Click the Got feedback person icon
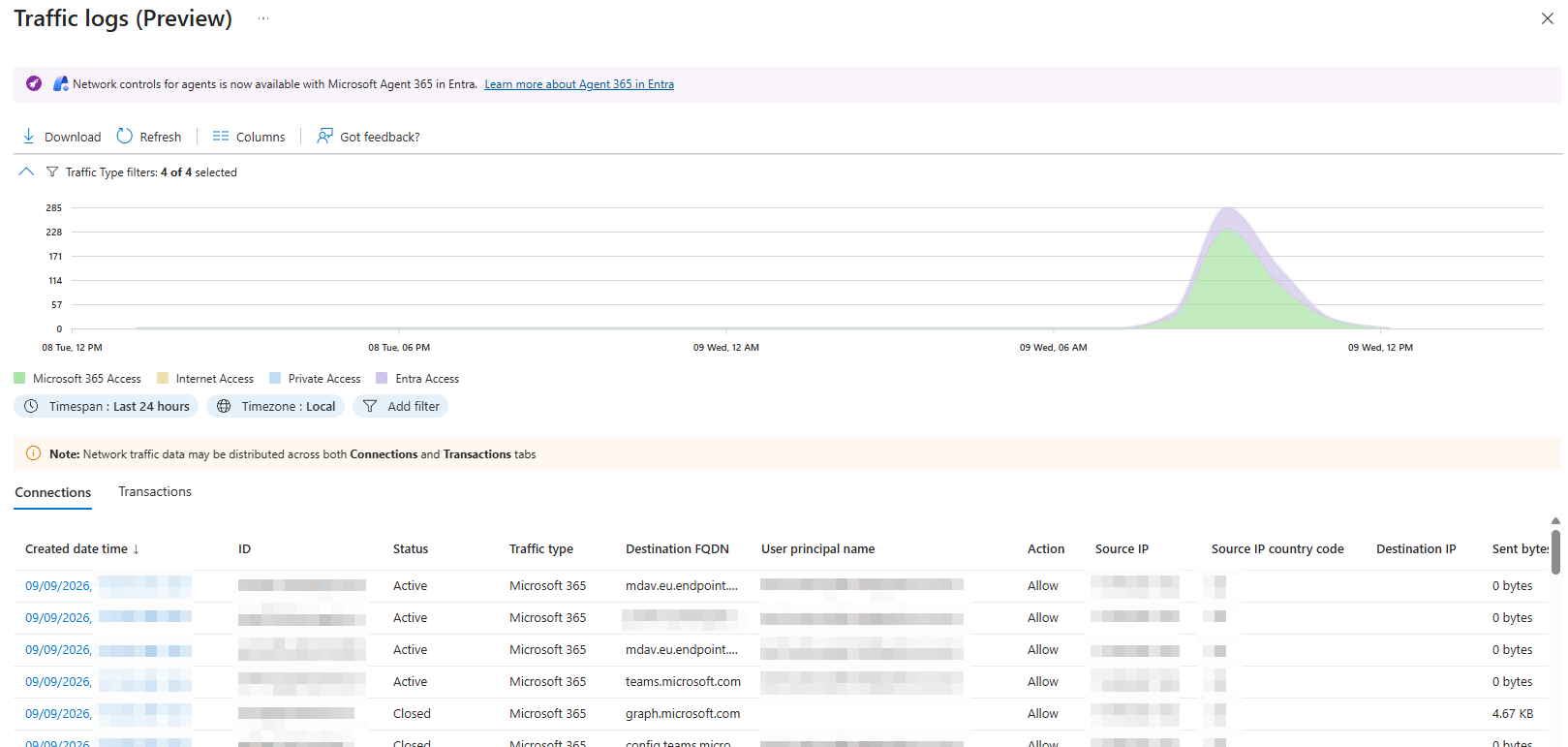Screen dimensions: 1568x747 324,136
